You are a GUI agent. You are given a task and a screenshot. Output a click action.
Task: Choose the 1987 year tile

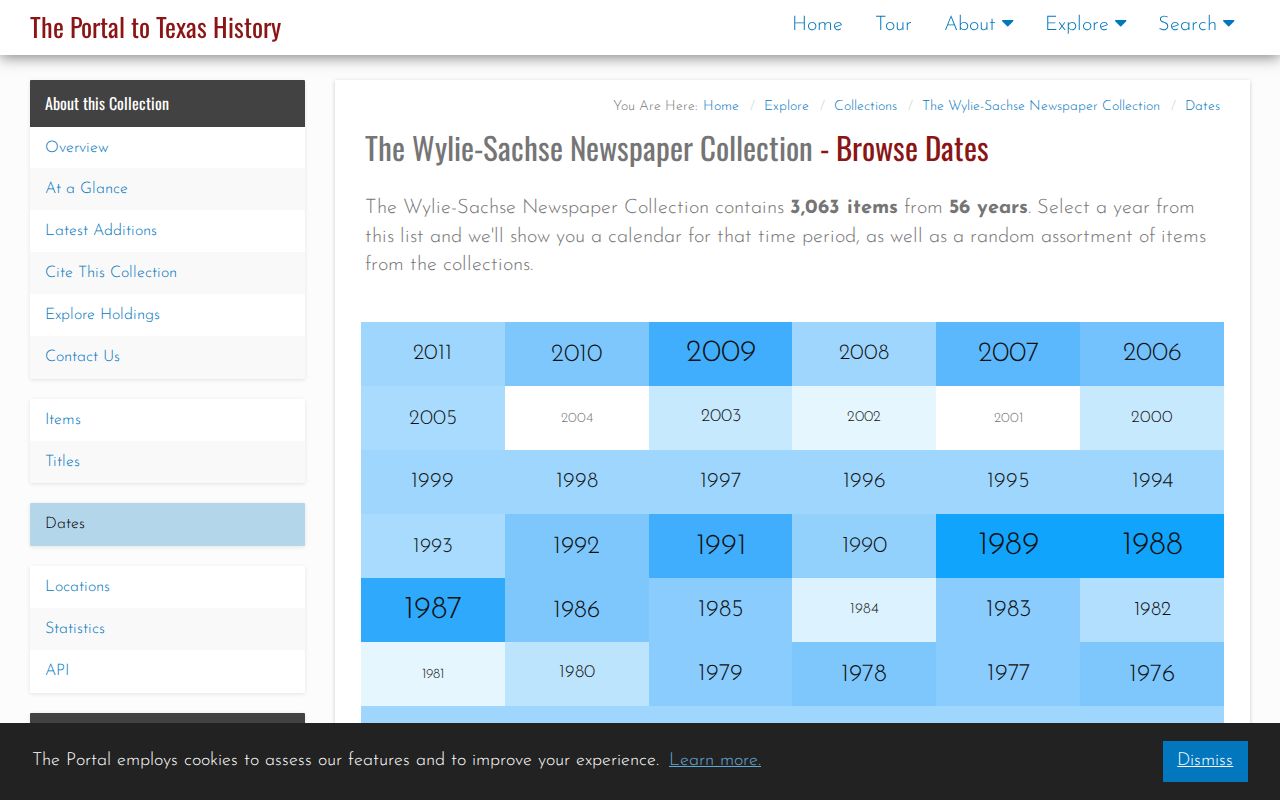[x=433, y=609]
